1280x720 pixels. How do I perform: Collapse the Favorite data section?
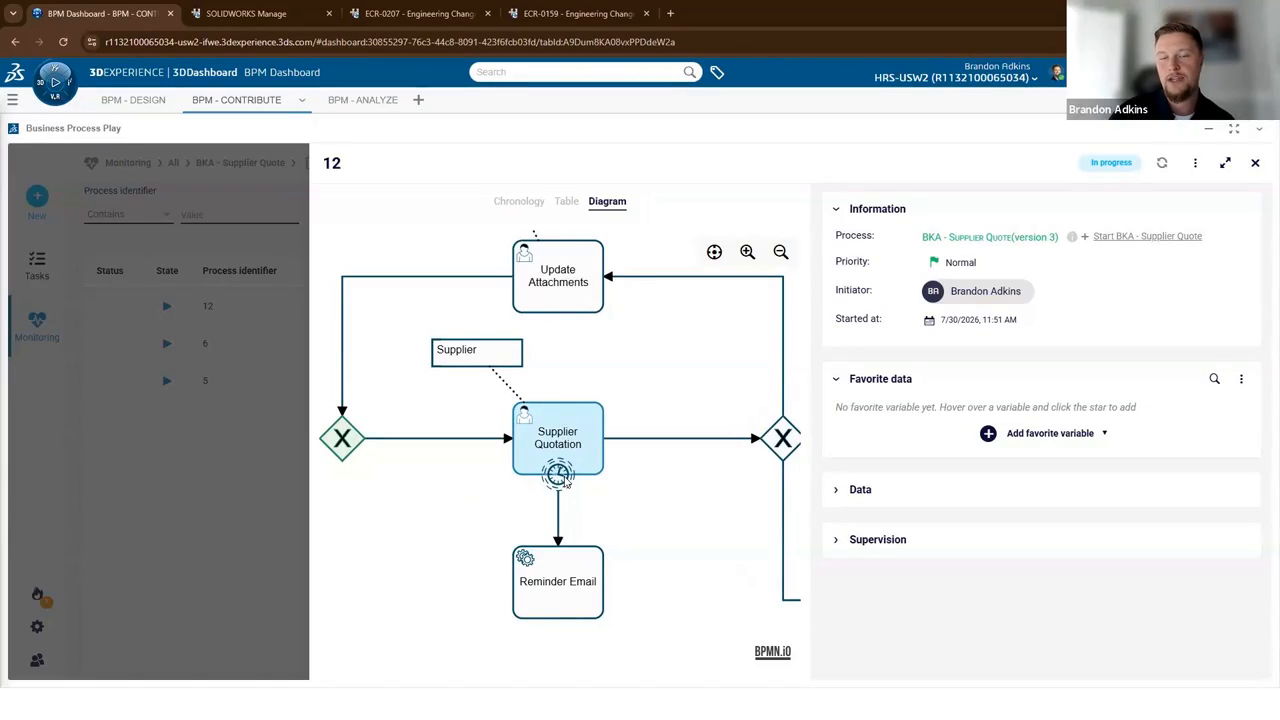836,379
